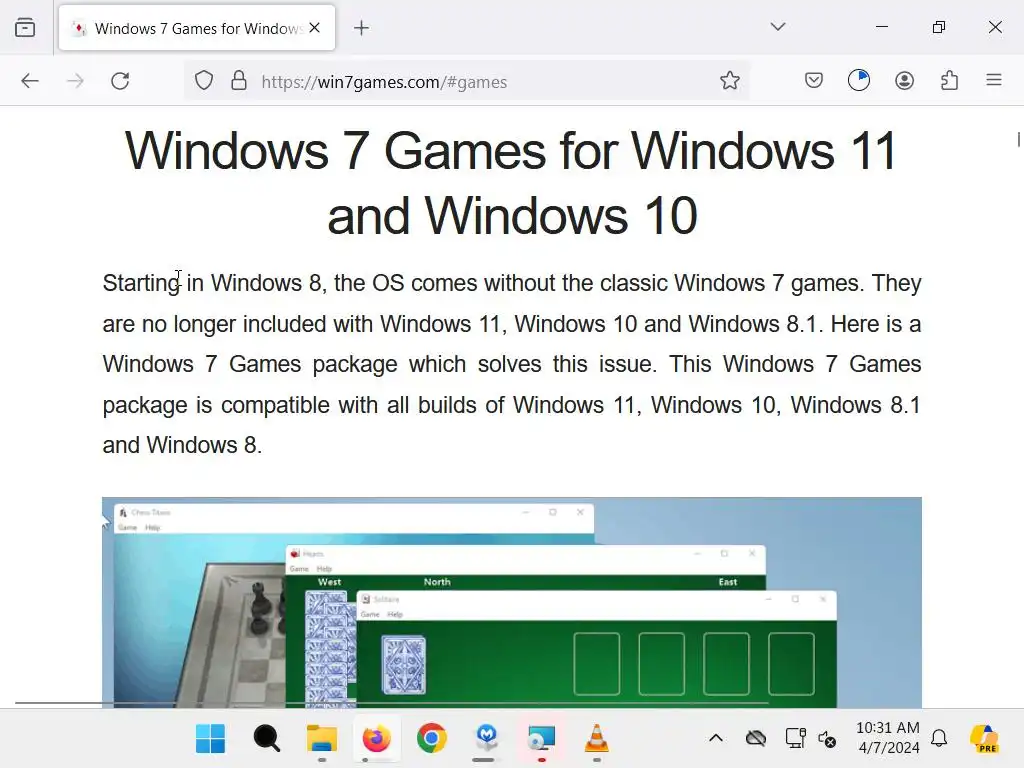Open the blue circular toolbar extension icon
The height and width of the screenshot is (768, 1024).
[x=859, y=80]
